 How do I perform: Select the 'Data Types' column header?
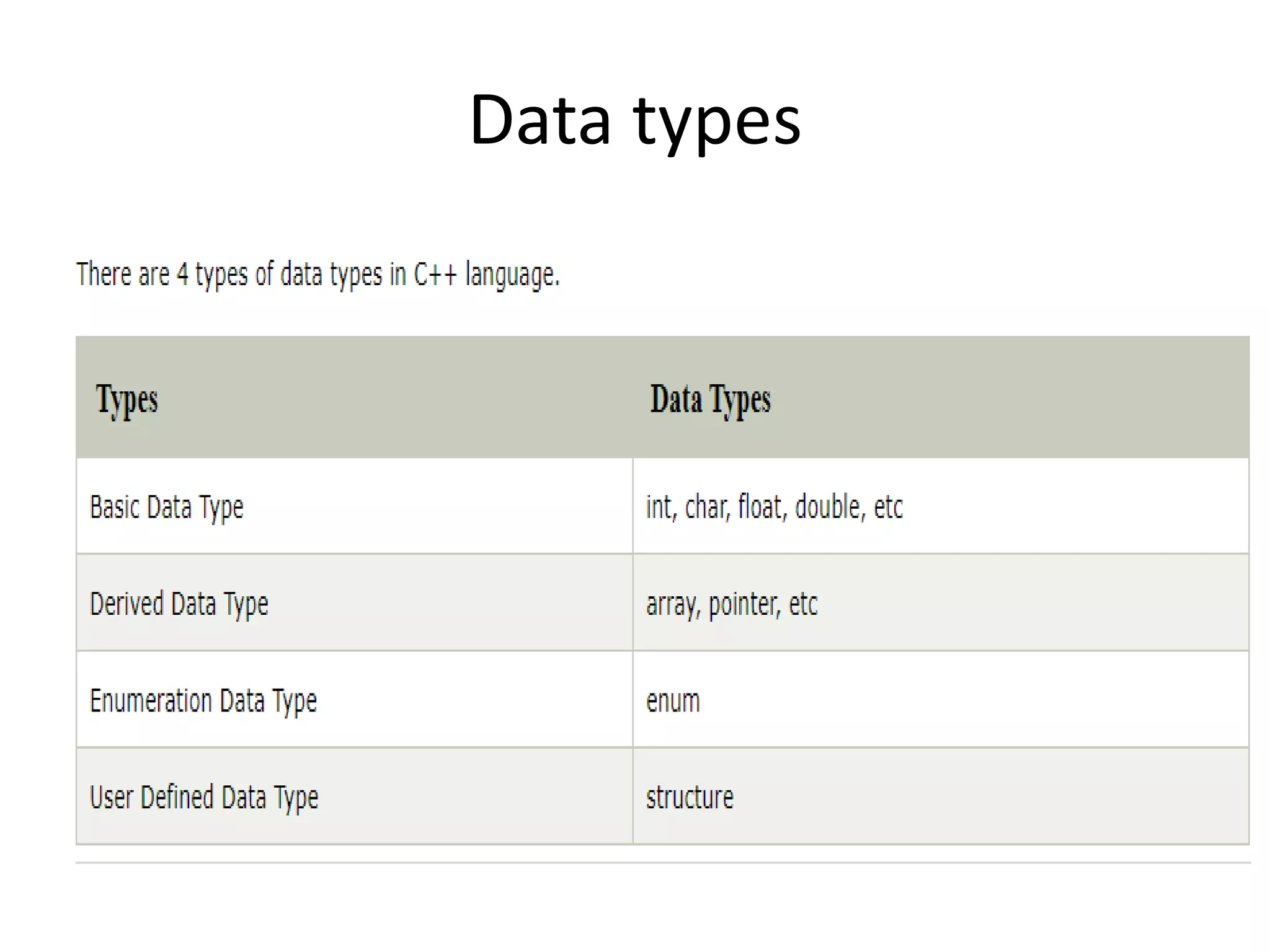710,399
